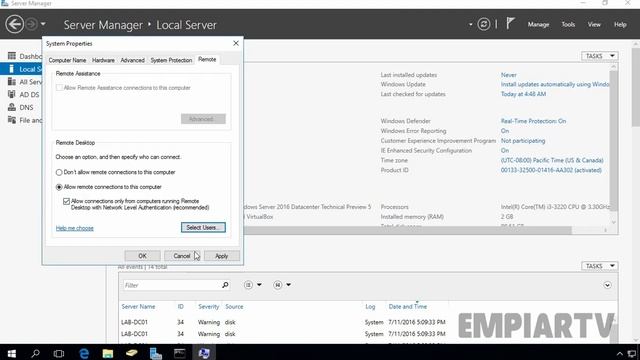Toggle Allow Remote Assistance connections checkbox
640x360 pixels.
[60, 88]
